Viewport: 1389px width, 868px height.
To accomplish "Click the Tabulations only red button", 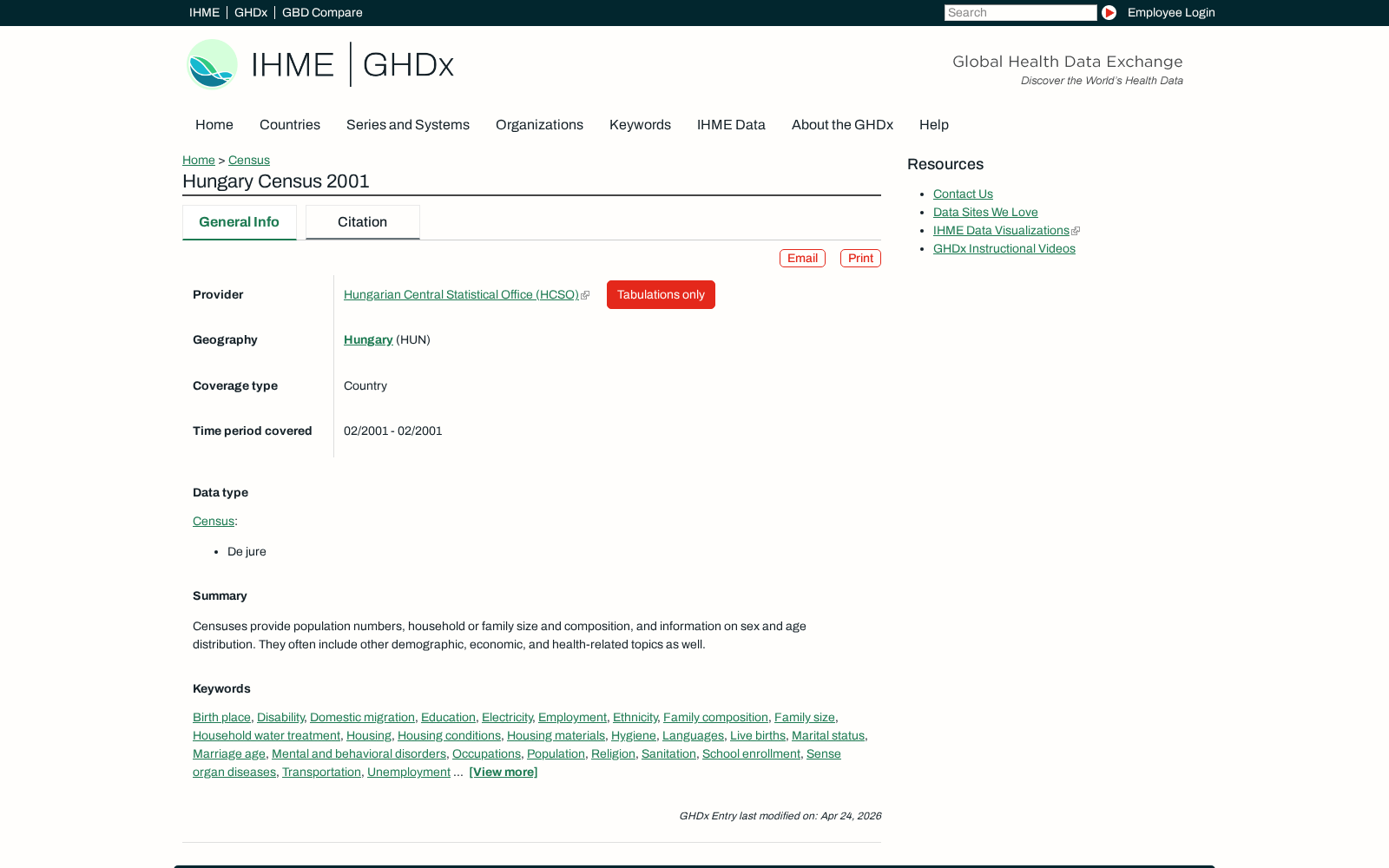I will 661,295.
